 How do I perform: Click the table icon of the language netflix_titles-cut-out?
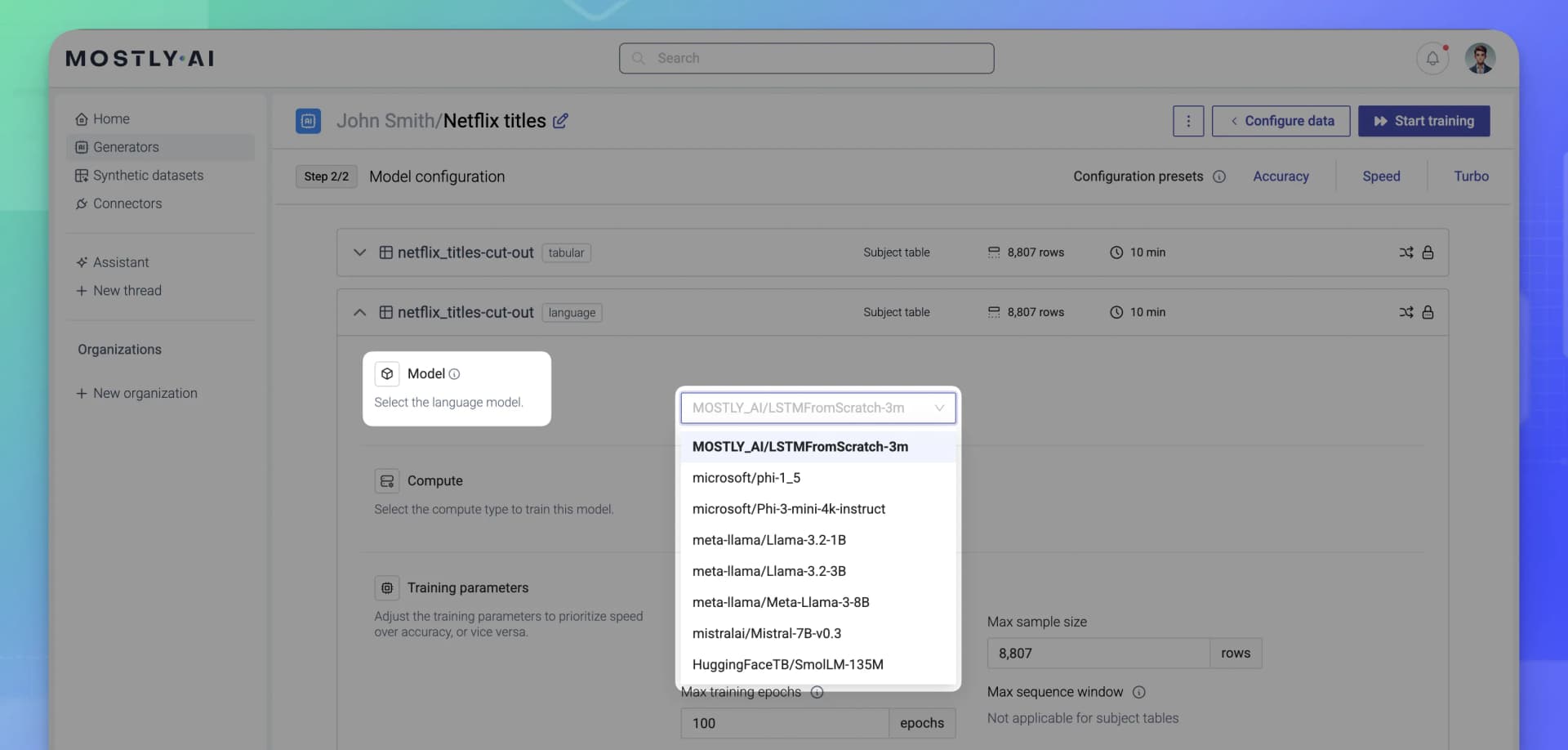tap(386, 312)
